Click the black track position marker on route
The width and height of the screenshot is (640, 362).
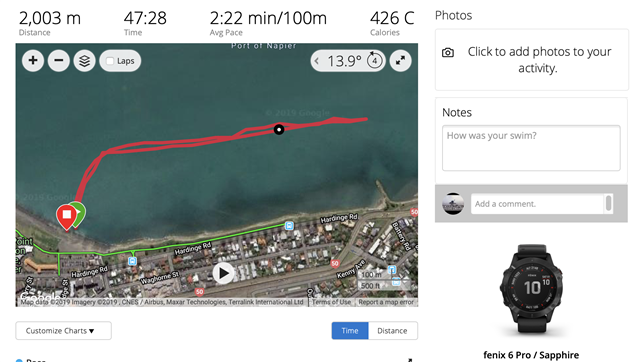click(x=279, y=129)
